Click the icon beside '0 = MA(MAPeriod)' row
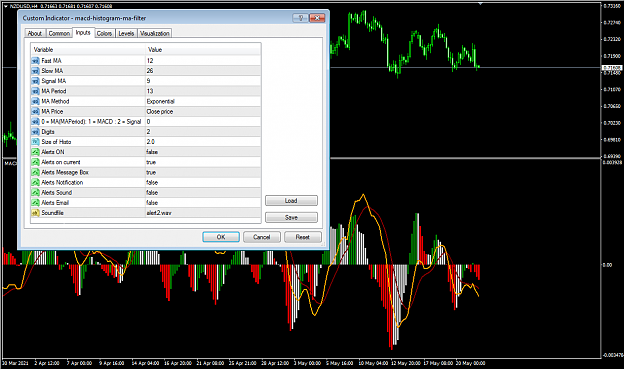This screenshot has height=370, width=625. (35, 122)
